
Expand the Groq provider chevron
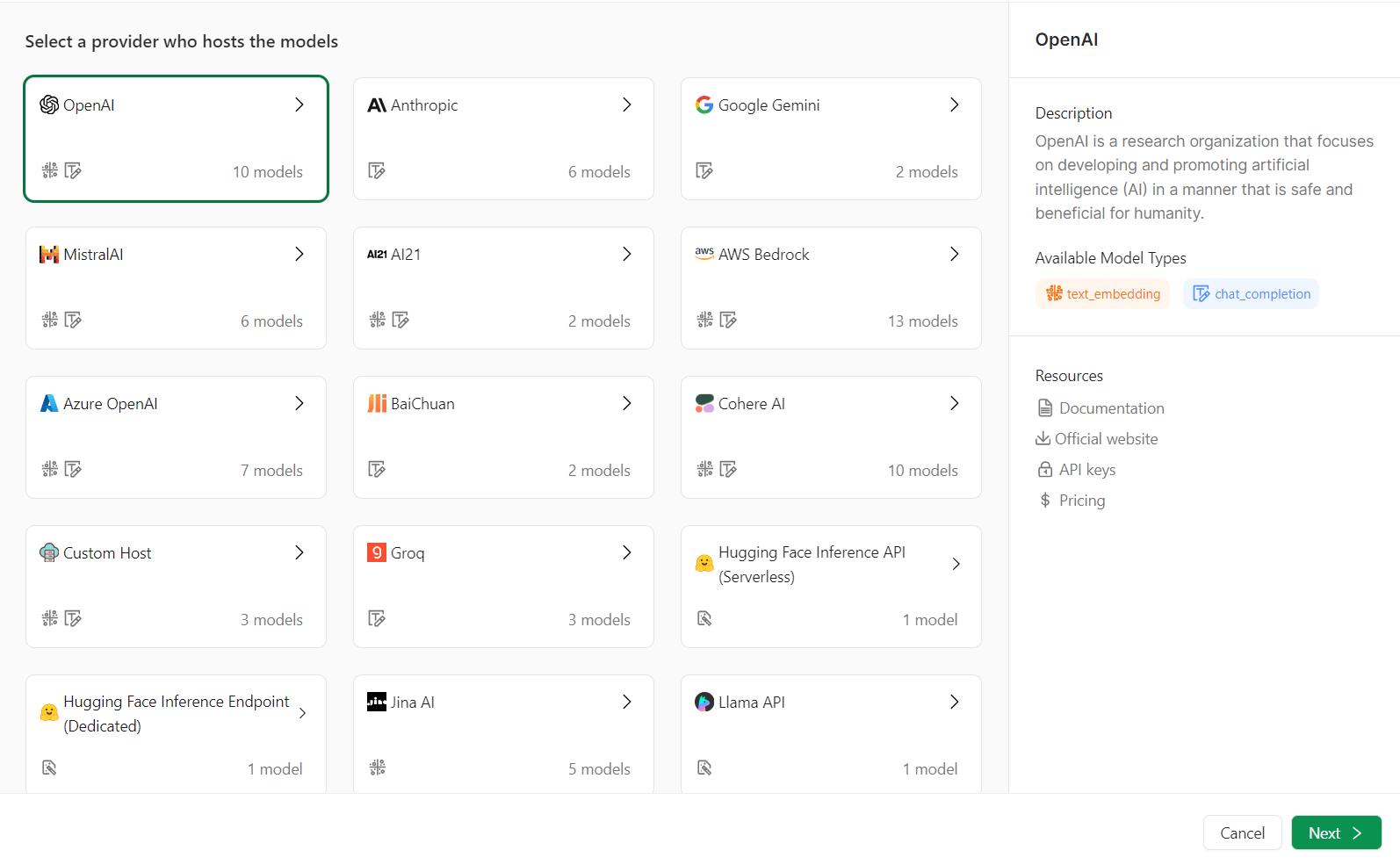point(627,552)
